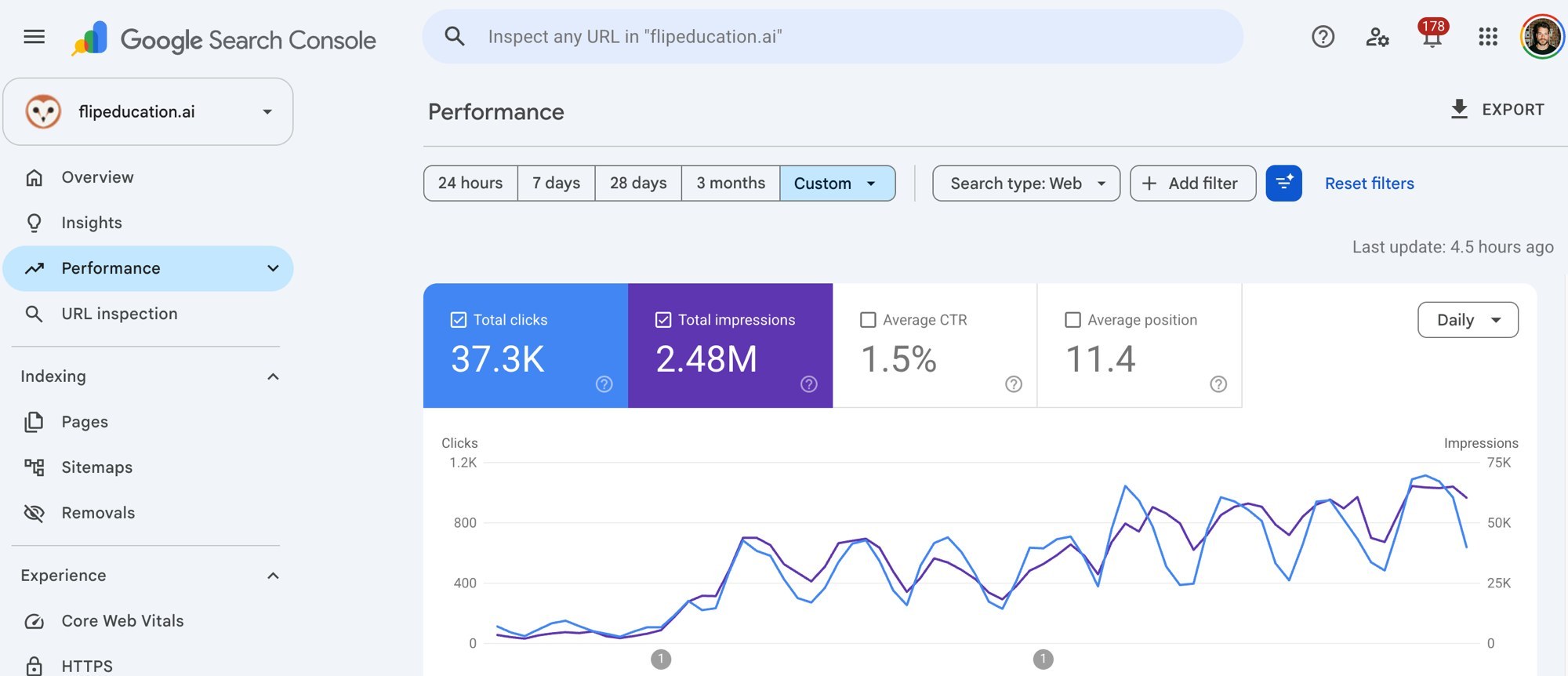Click the flipeducation.ai owl property icon

click(x=43, y=111)
